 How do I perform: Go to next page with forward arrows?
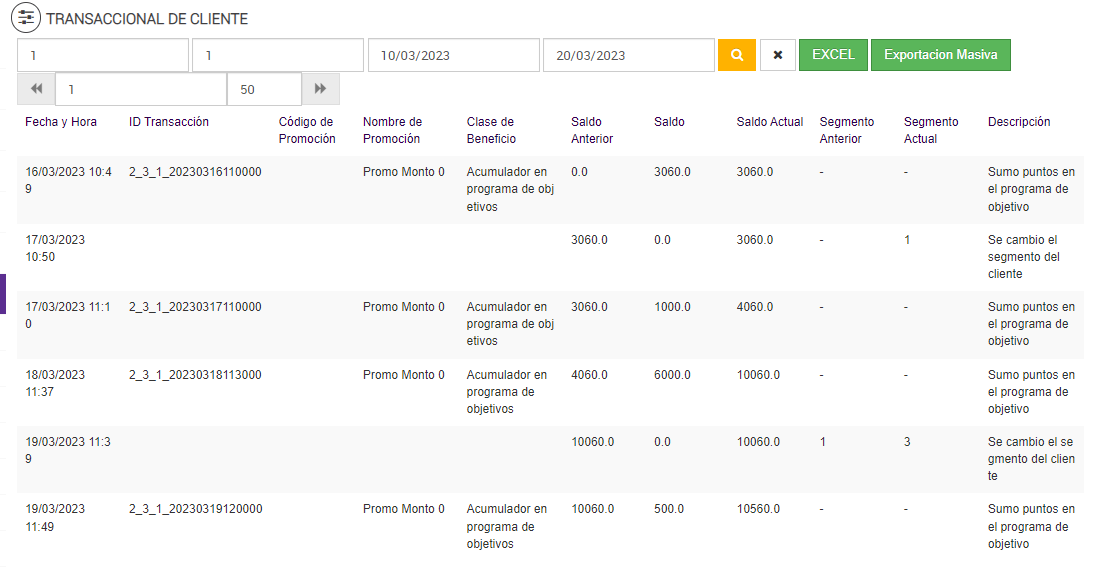(320, 89)
